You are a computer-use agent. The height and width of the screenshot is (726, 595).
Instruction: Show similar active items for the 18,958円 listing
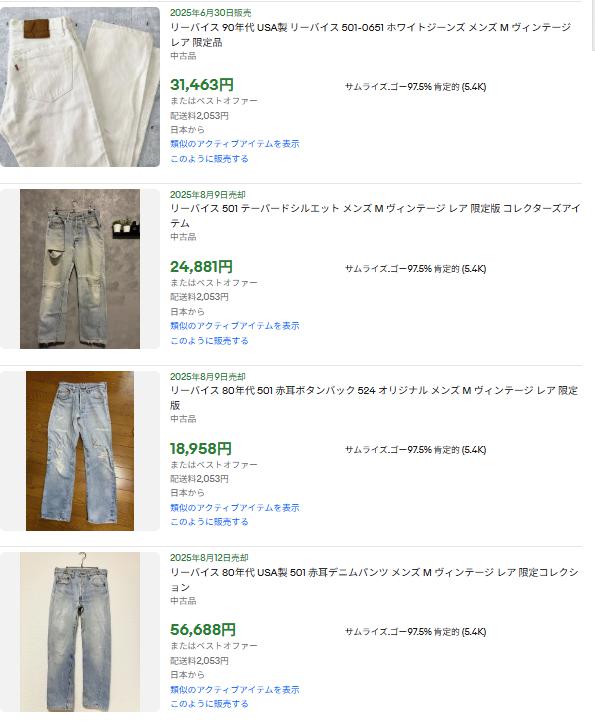click(235, 508)
